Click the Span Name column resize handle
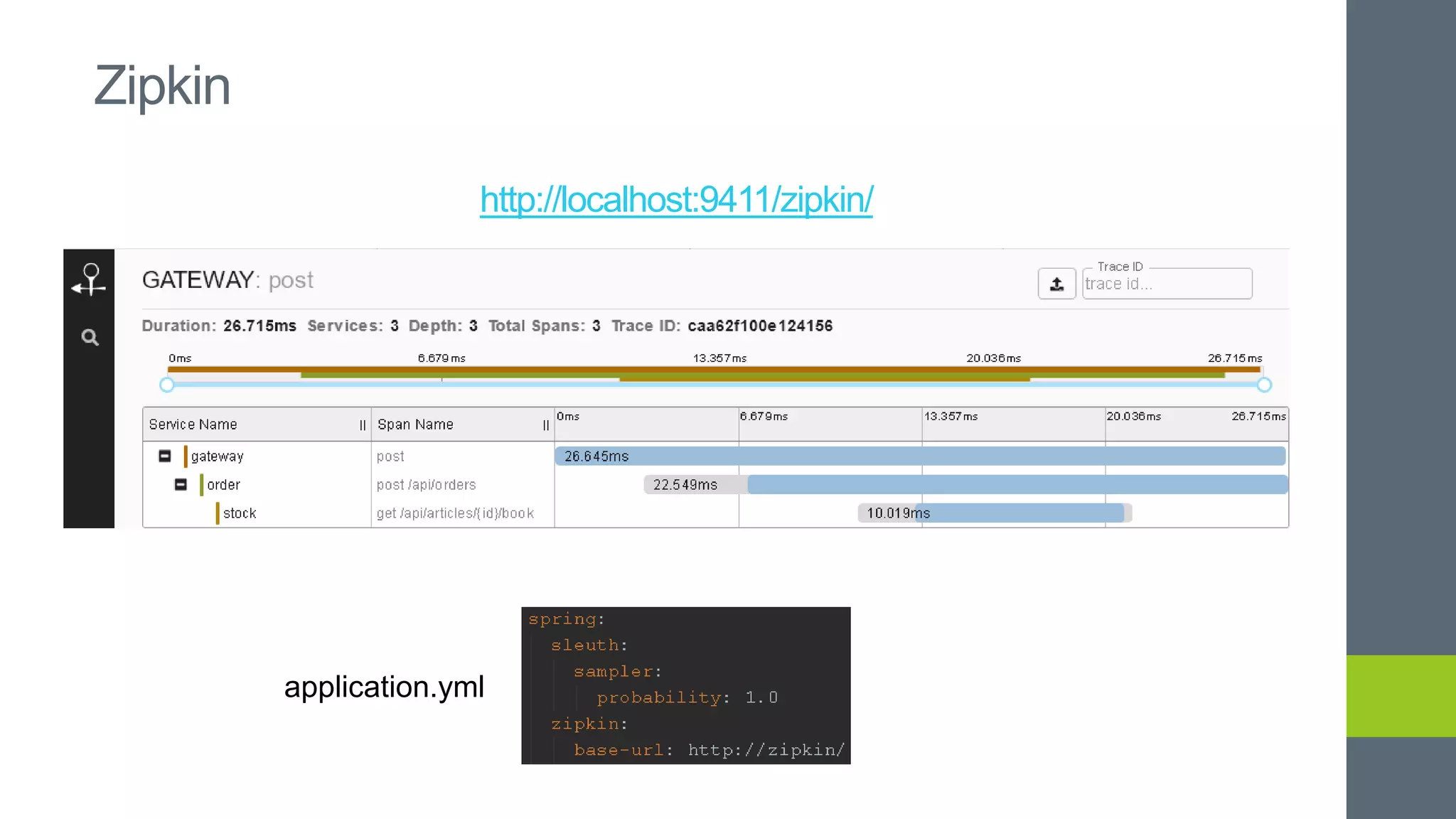 546,425
